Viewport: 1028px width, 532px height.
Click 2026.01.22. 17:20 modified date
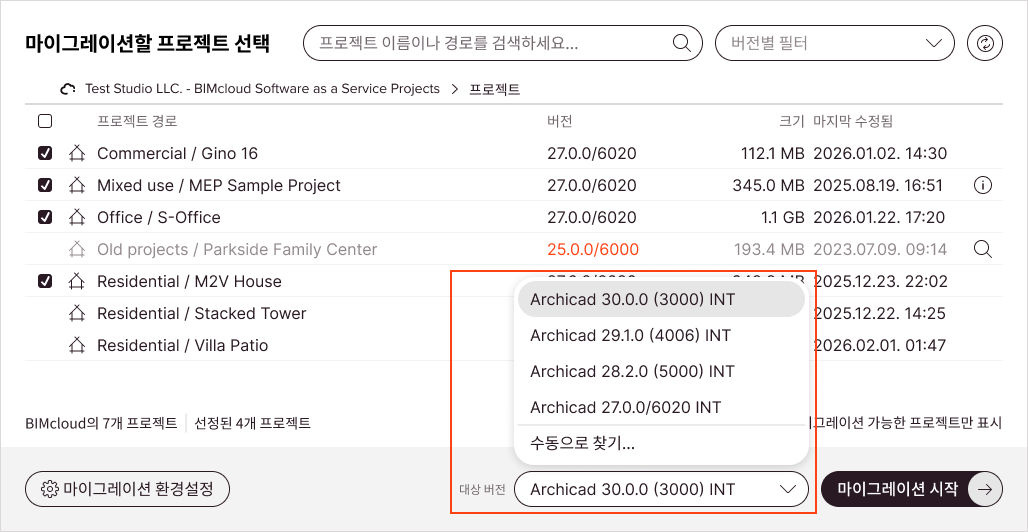(879, 217)
